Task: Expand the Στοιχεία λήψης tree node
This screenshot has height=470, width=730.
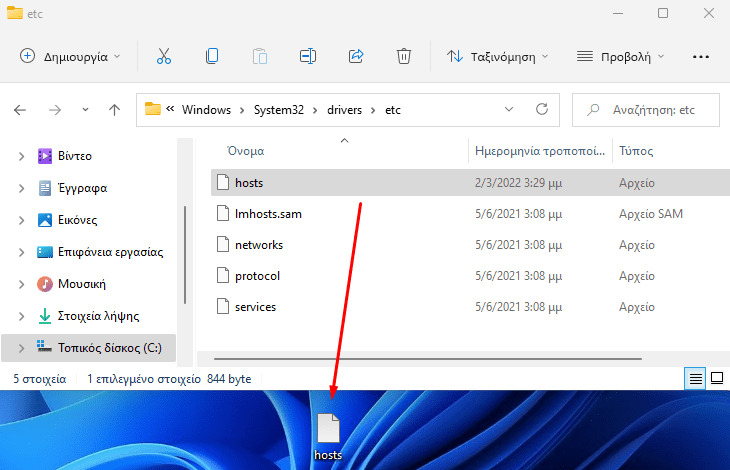Action: 21,316
